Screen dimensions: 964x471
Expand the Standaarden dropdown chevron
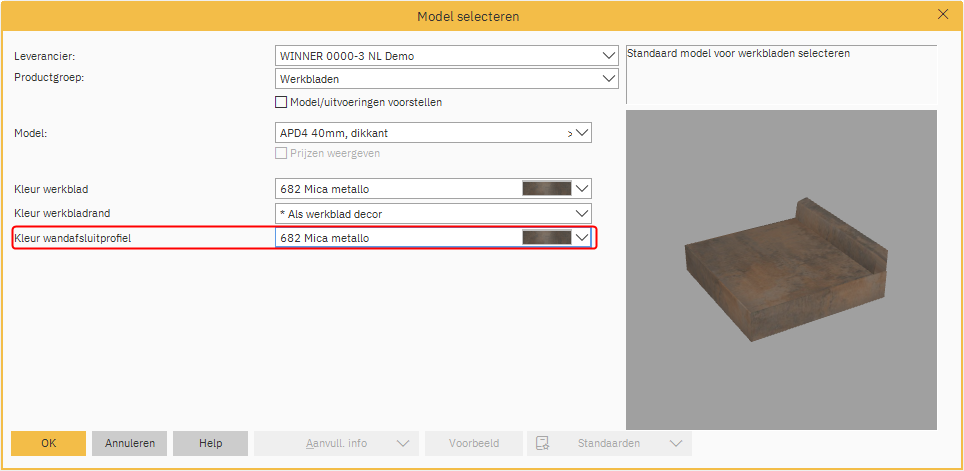coord(676,443)
